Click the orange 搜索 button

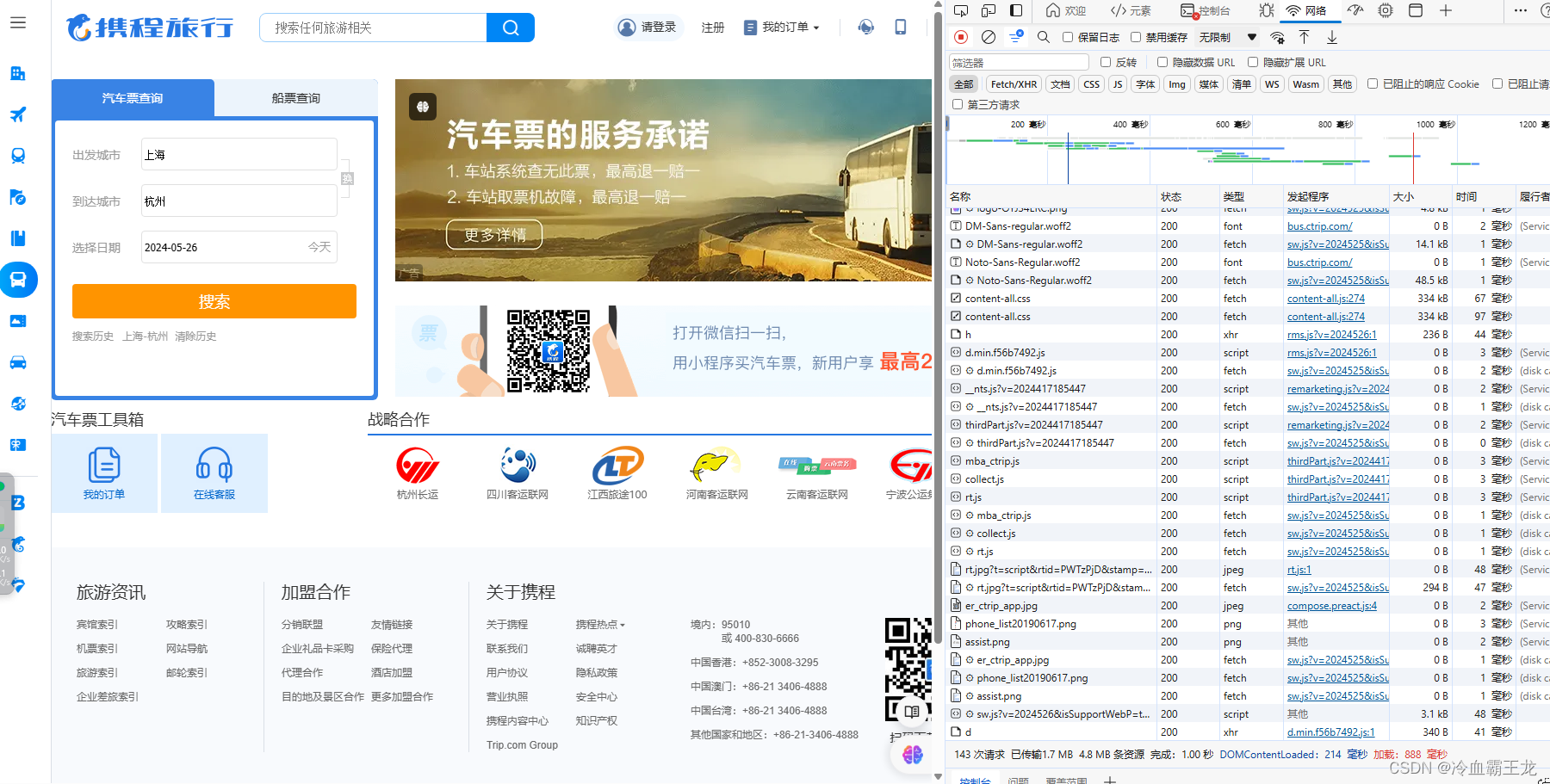pyautogui.click(x=214, y=301)
